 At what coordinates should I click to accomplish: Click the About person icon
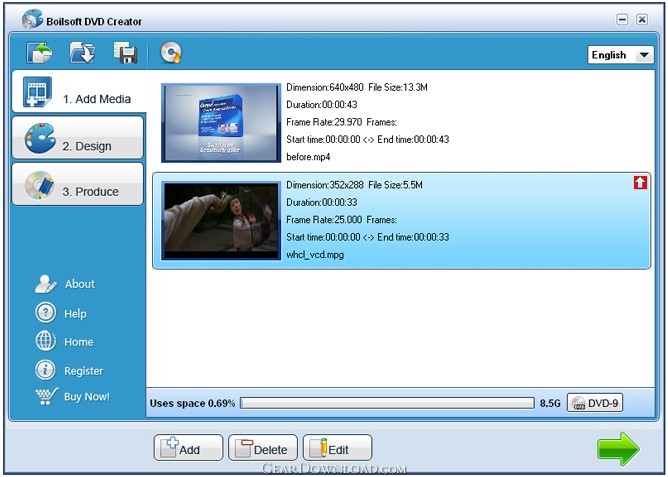coord(45,284)
